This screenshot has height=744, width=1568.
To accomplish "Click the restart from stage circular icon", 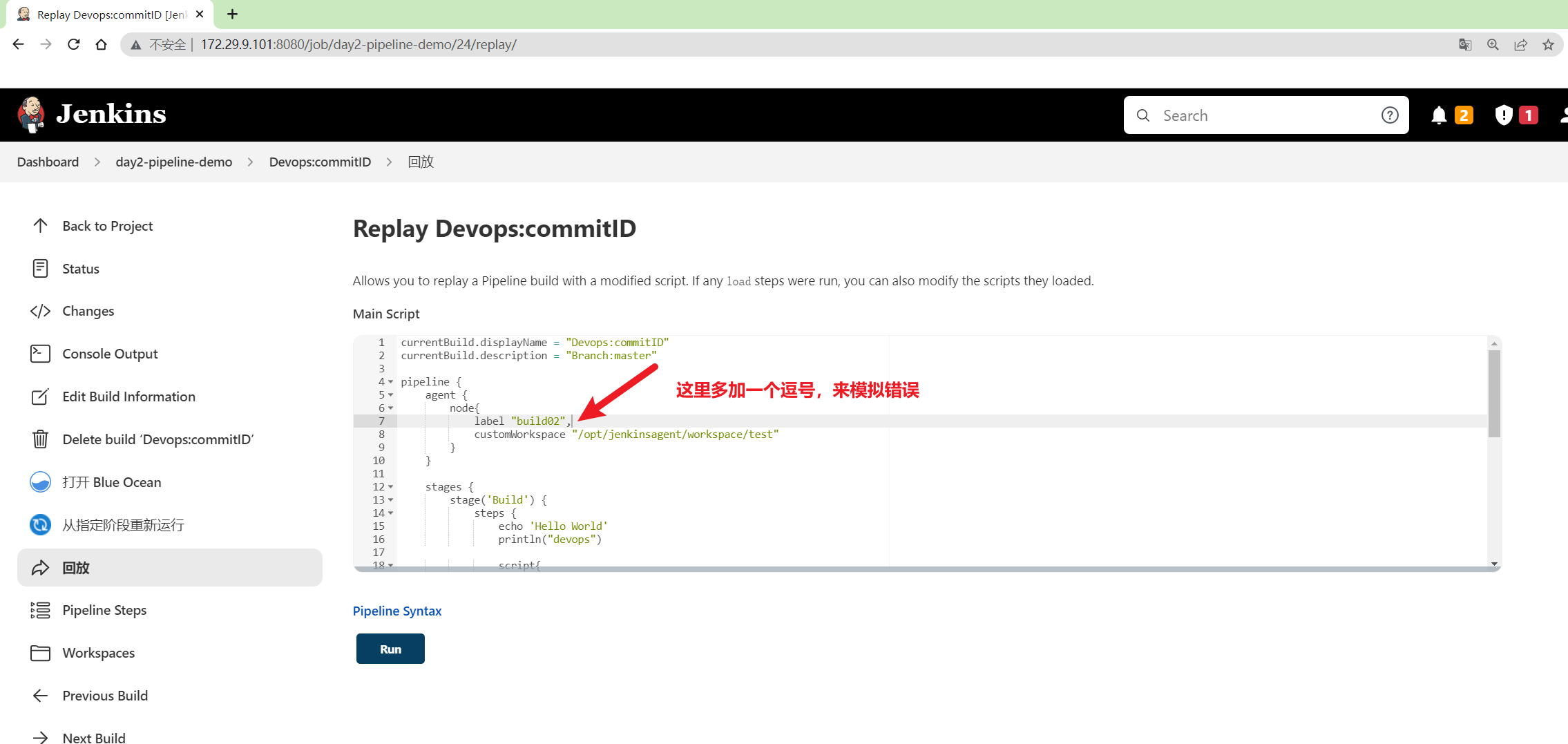I will tap(40, 525).
